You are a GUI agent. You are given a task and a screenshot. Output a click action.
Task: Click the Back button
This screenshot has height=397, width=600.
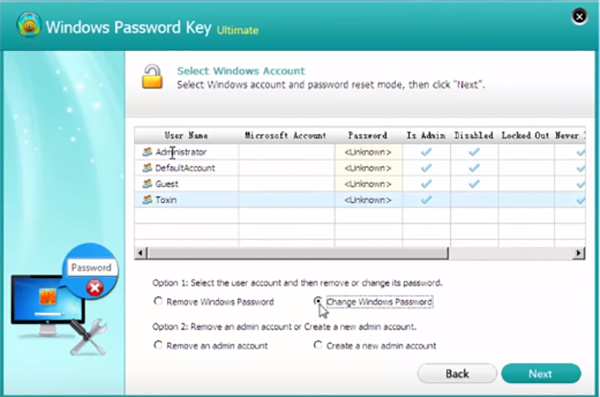[457, 373]
